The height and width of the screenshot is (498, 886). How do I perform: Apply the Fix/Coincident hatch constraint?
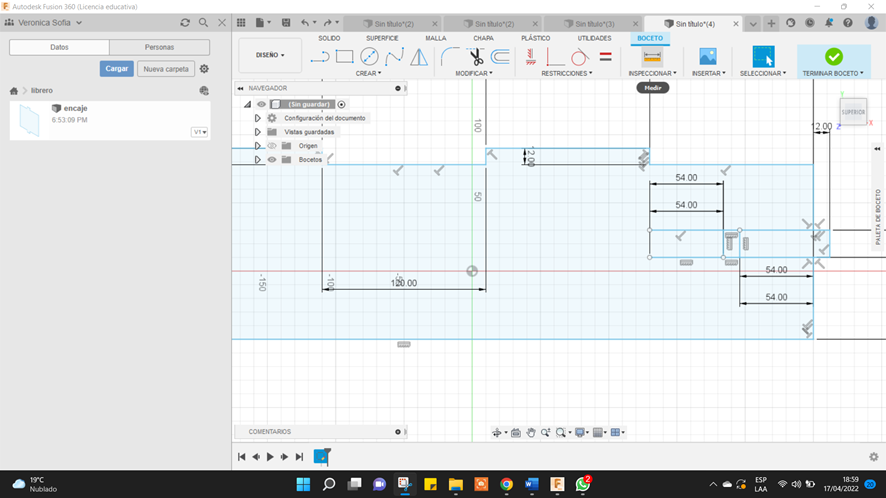(x=530, y=57)
